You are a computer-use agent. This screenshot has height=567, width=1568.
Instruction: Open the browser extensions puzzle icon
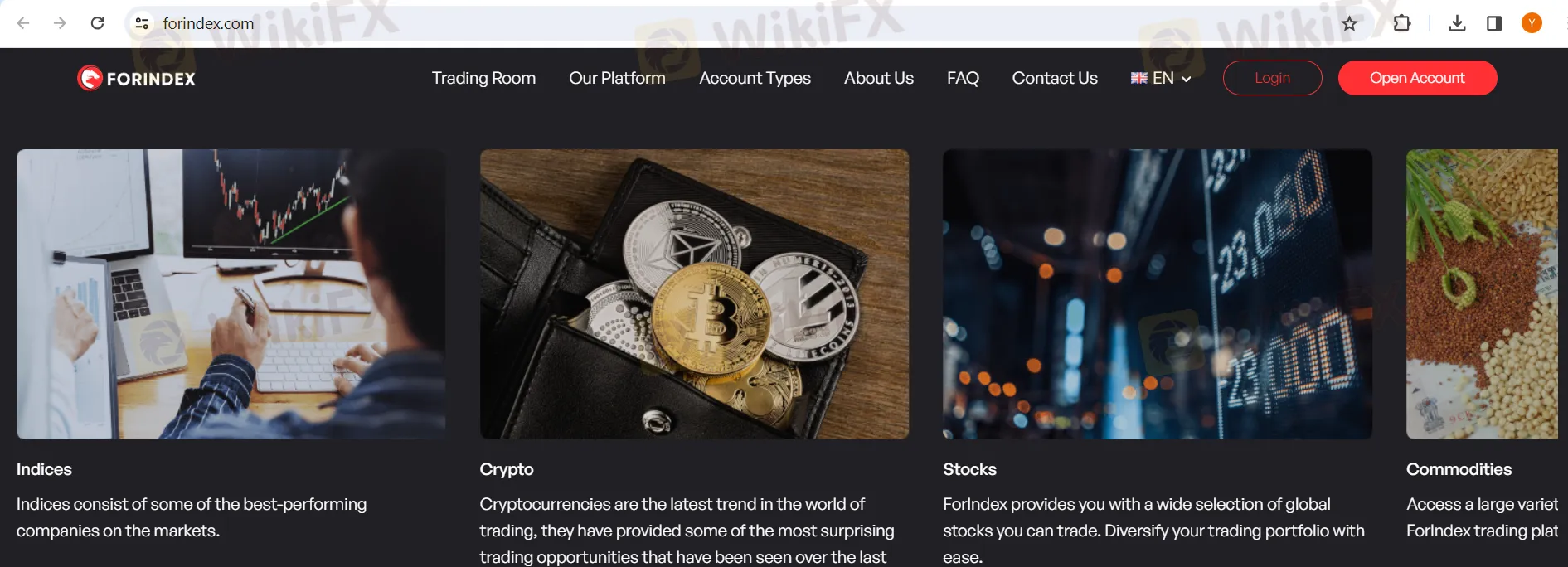pos(1401,23)
